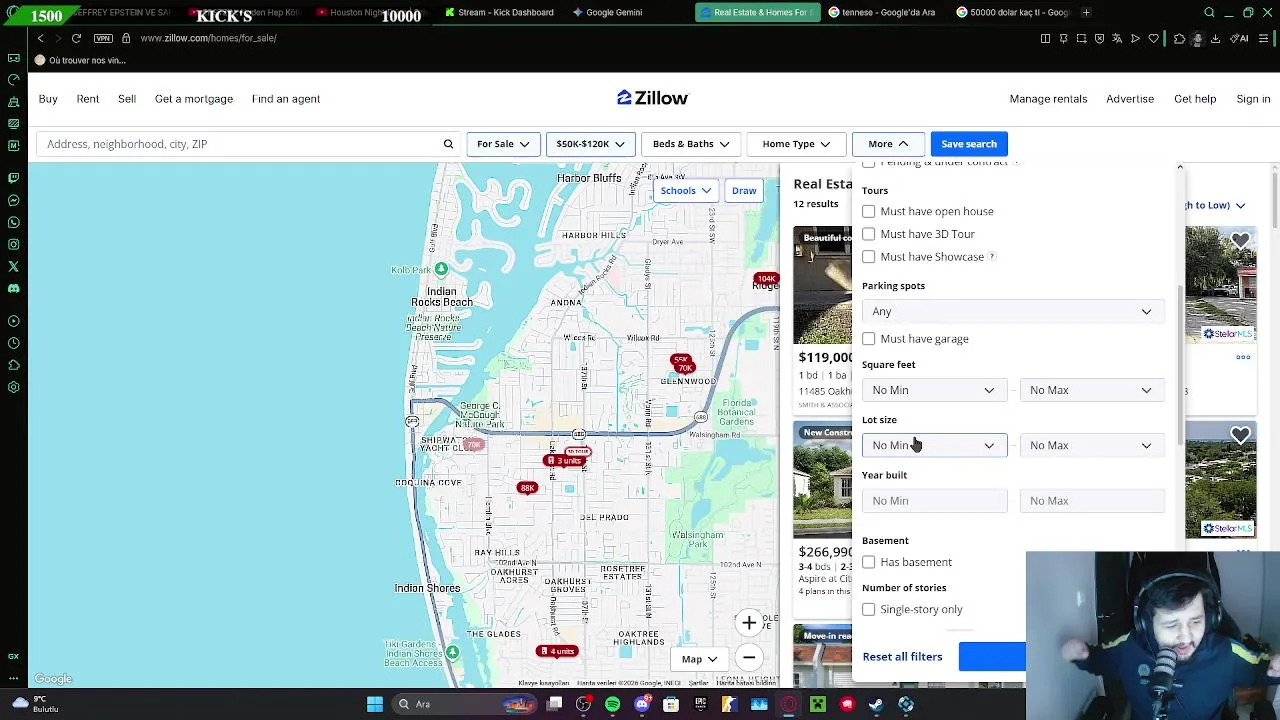Open Windows Start button
This screenshot has height=720, width=1280.
[x=375, y=704]
